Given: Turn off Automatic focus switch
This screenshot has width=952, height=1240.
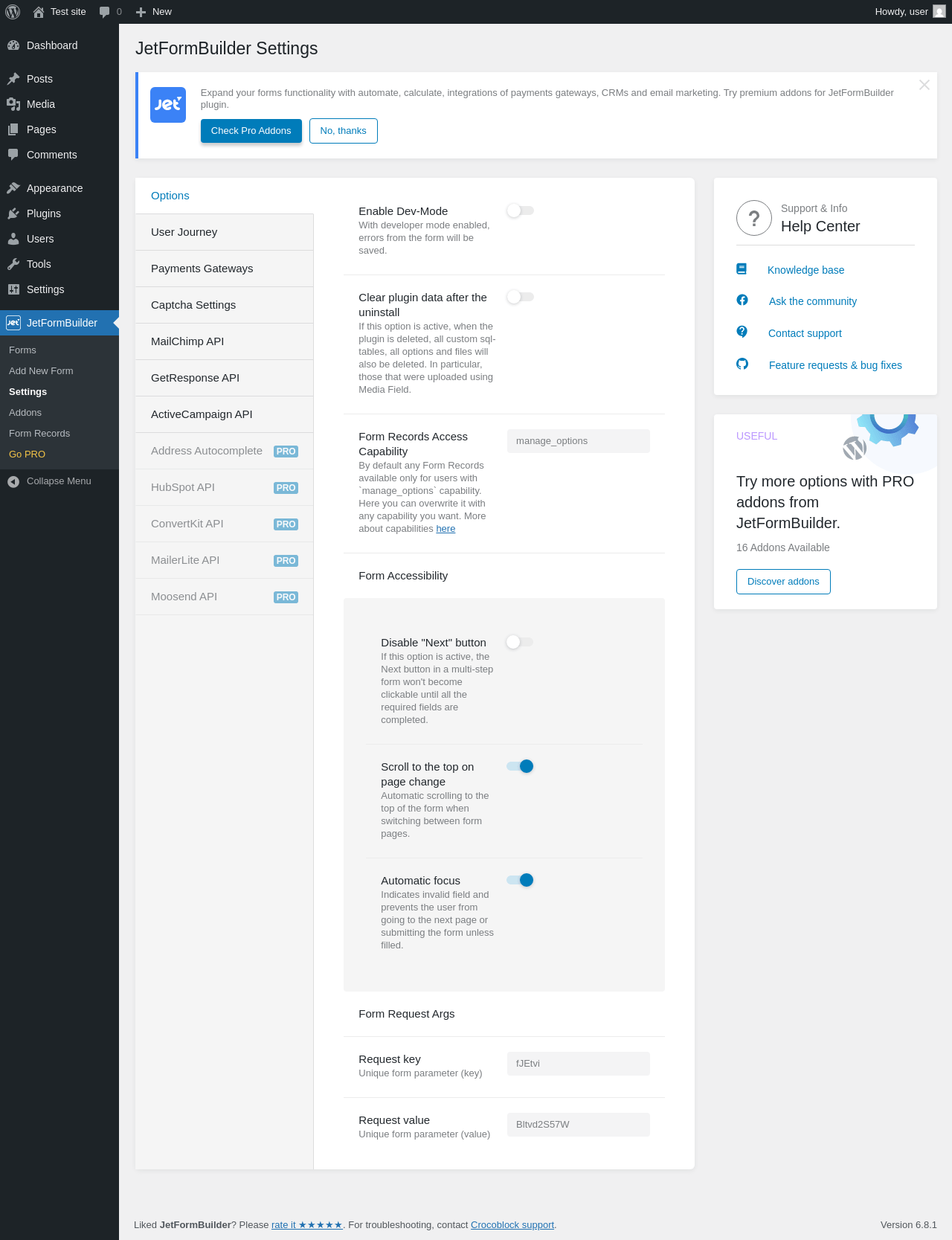Looking at the screenshot, I should click(521, 880).
